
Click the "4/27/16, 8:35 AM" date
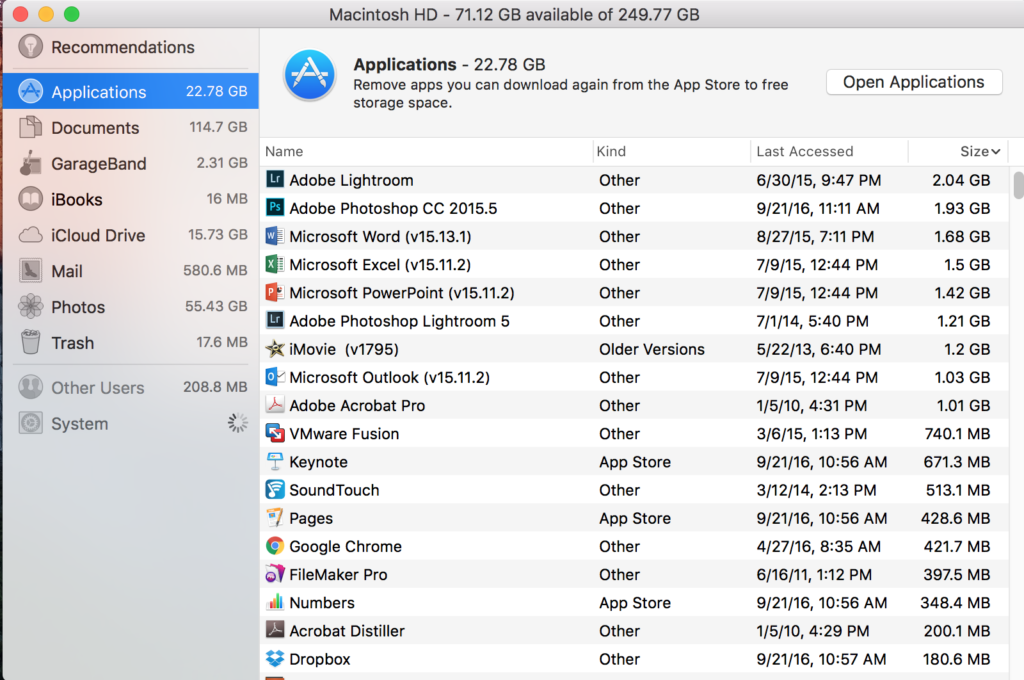pyautogui.click(x=818, y=546)
